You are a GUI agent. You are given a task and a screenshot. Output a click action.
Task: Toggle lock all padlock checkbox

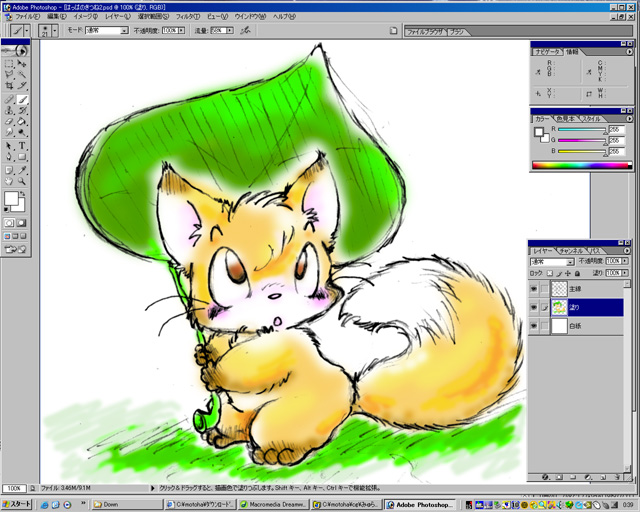tap(578, 273)
